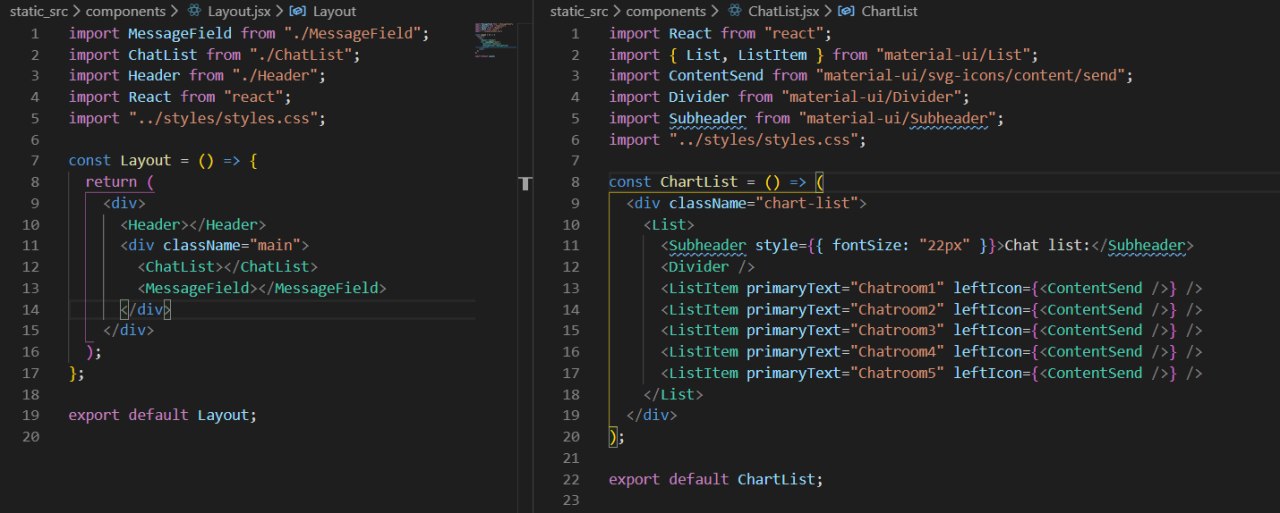This screenshot has width=1280, height=513.
Task: Click the 'const Layout = () => {' line
Action: [163, 160]
